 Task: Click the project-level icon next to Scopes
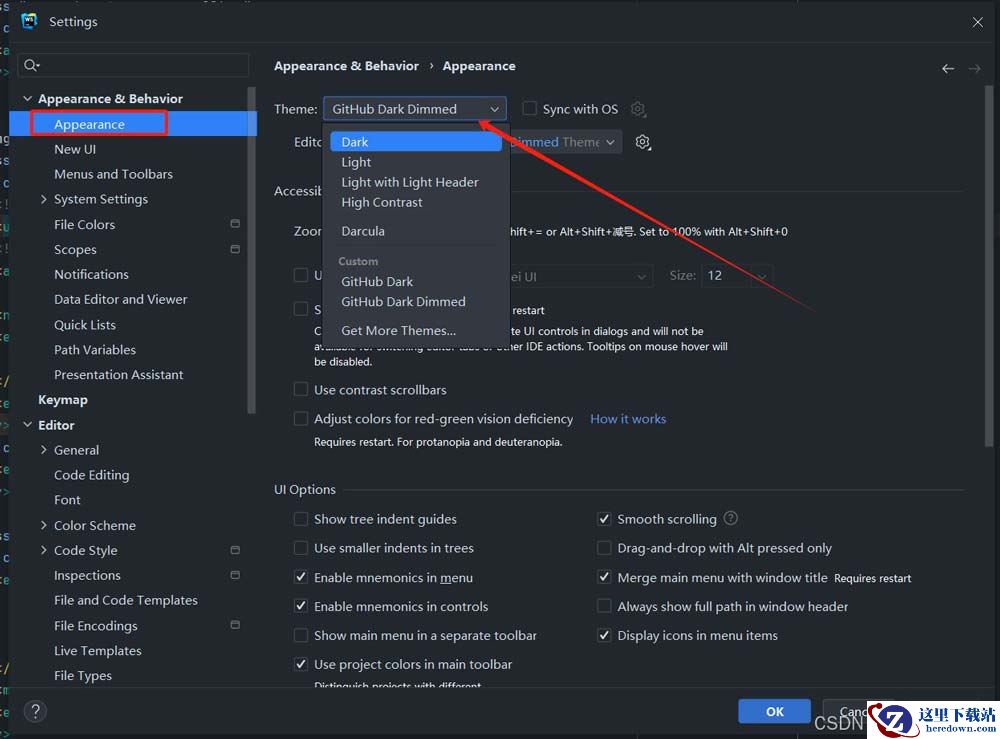point(235,249)
